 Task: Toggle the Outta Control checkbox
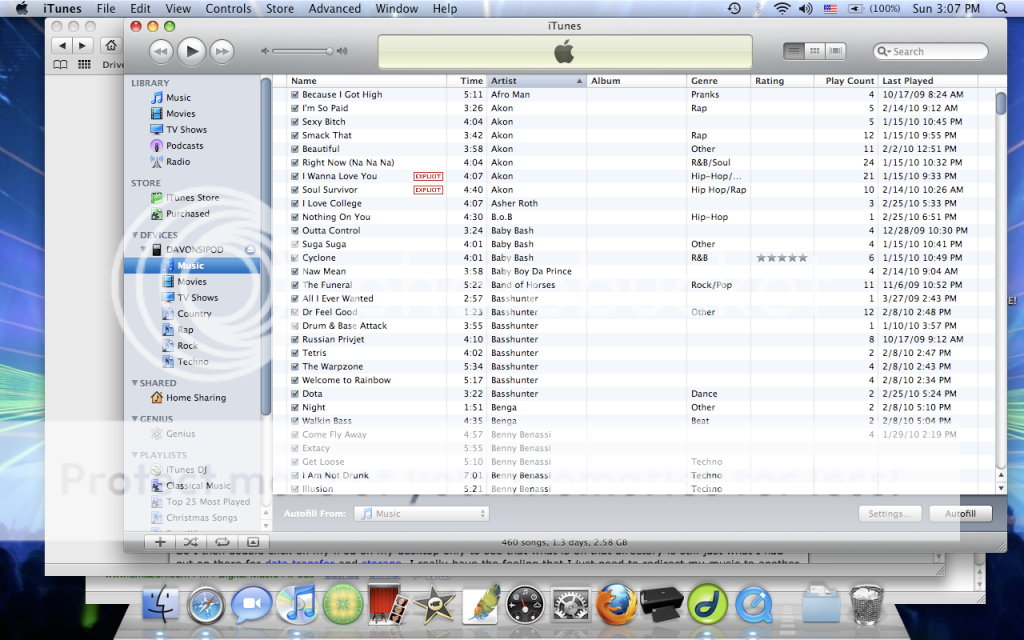[x=295, y=231]
